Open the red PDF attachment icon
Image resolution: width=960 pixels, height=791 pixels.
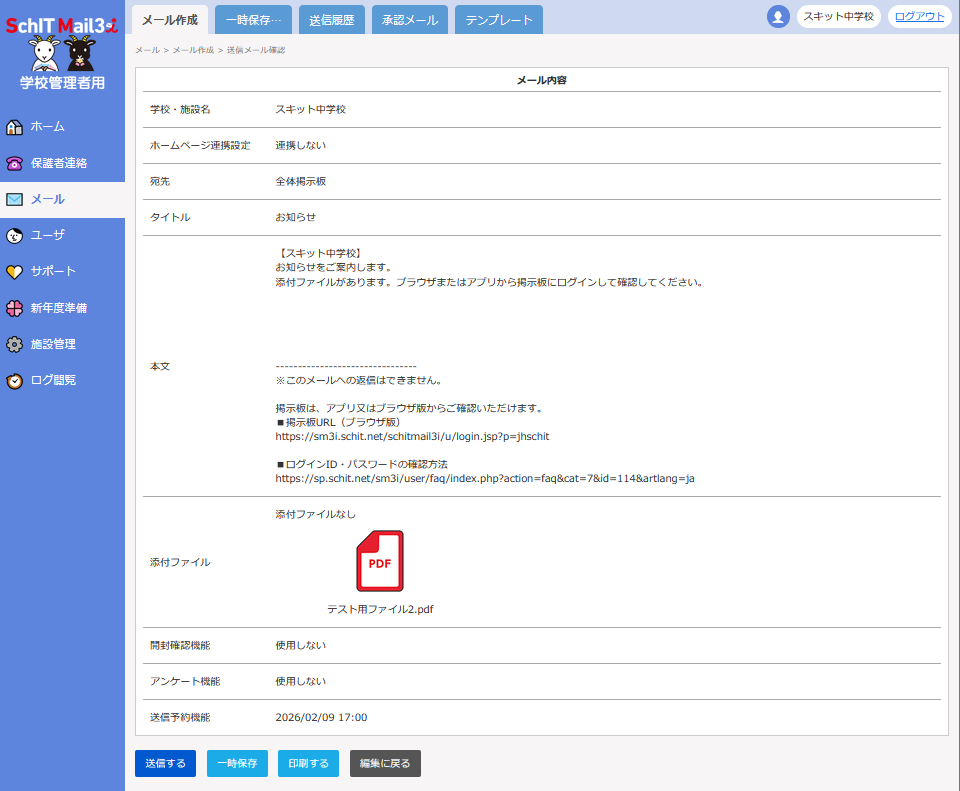380,561
